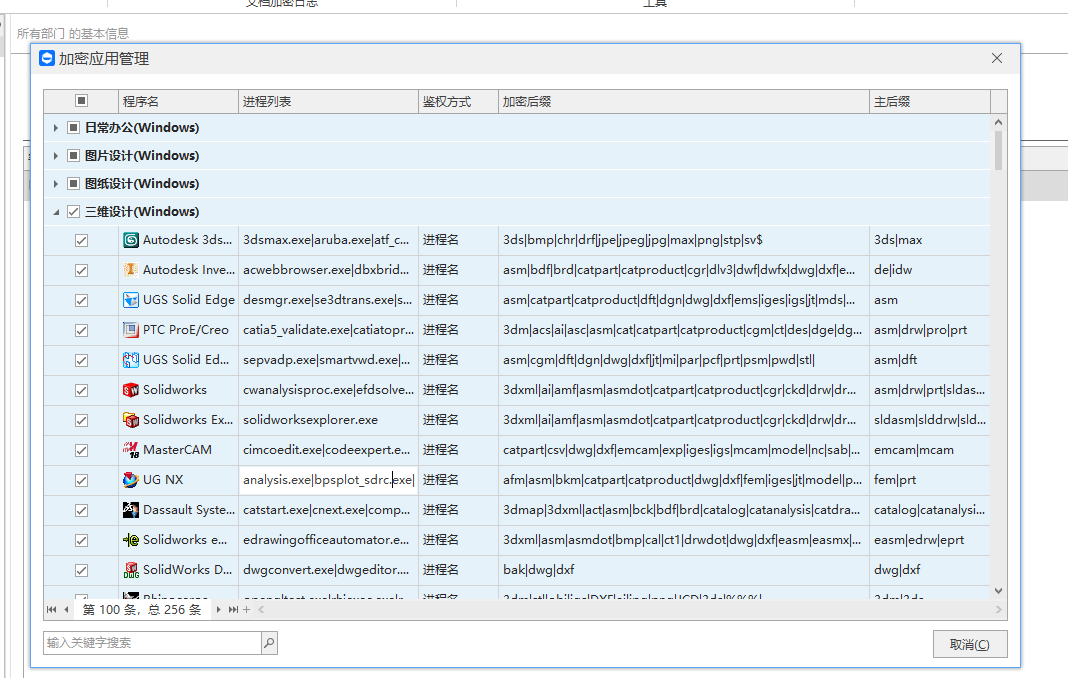Click the dwg|dxf main suffix cell
1068x678 pixels.
(930, 570)
